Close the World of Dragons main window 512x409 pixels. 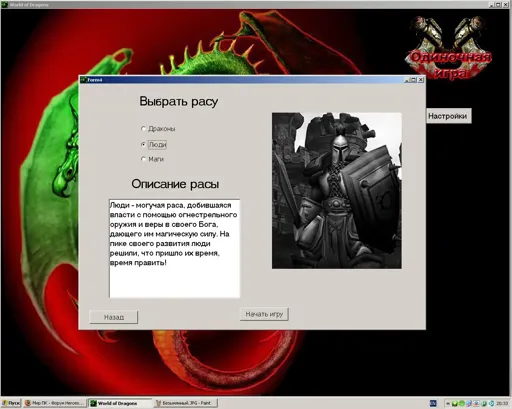pyautogui.click(x=507, y=5)
